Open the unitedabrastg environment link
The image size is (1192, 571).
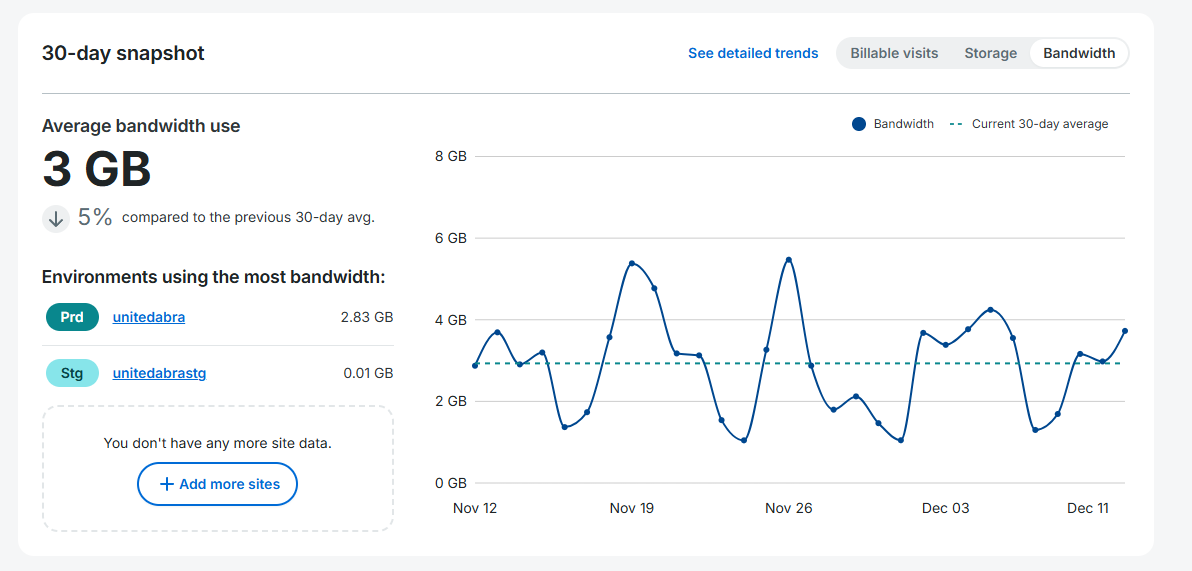tap(159, 373)
